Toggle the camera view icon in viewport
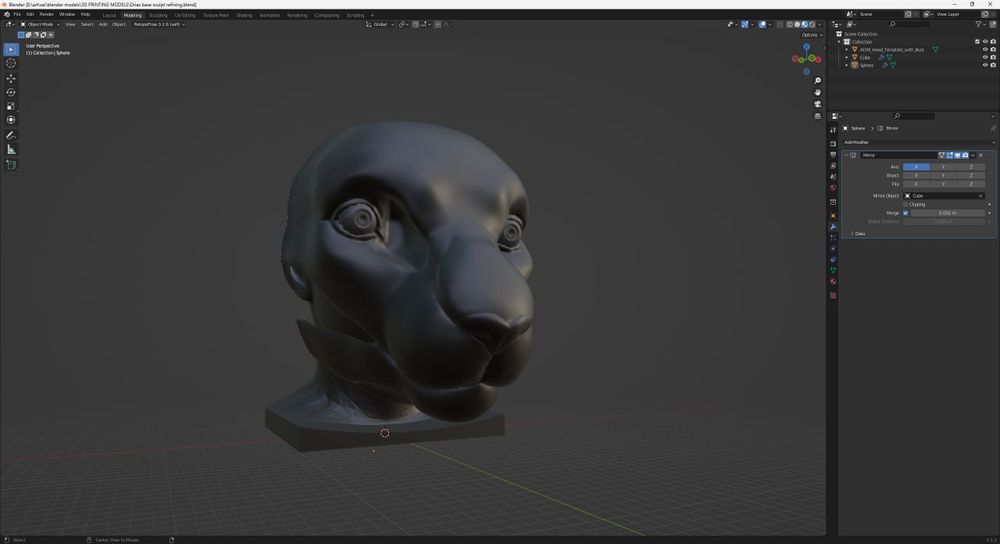Screen dimensions: 1000x544 tap(817, 104)
